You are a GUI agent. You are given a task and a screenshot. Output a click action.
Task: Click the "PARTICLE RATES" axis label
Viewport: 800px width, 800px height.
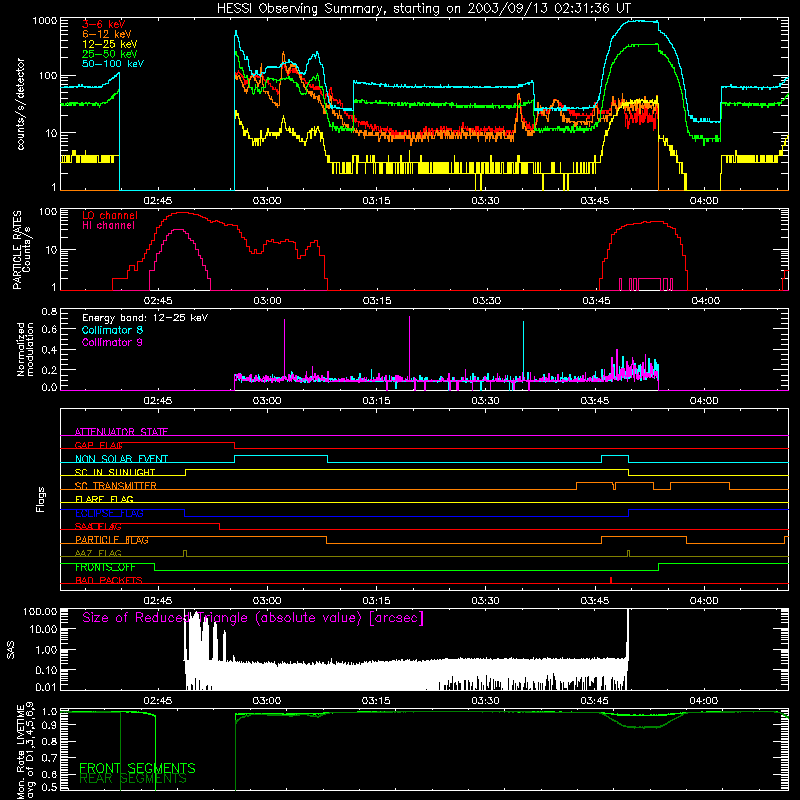click(x=17, y=250)
